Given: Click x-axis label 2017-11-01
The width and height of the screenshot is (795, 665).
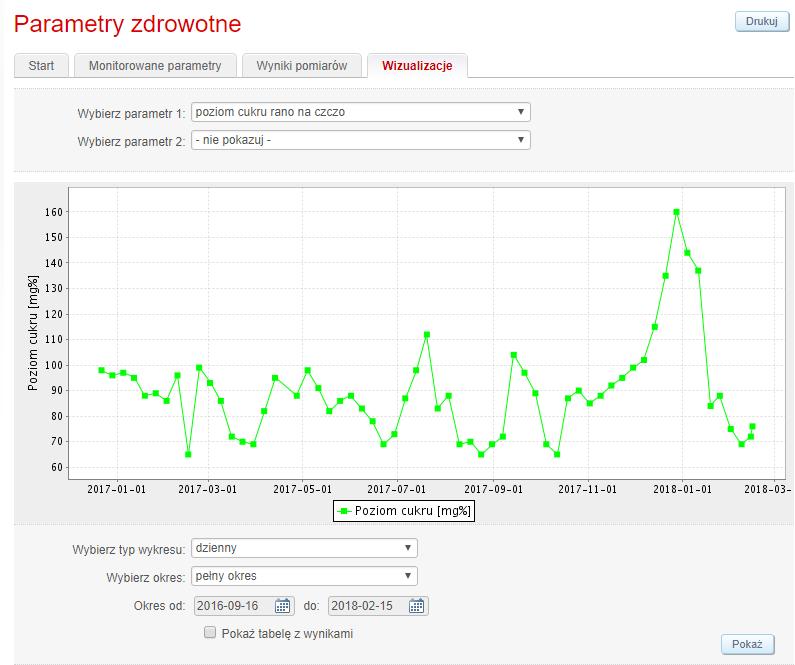Looking at the screenshot, I should pyautogui.click(x=588, y=489).
